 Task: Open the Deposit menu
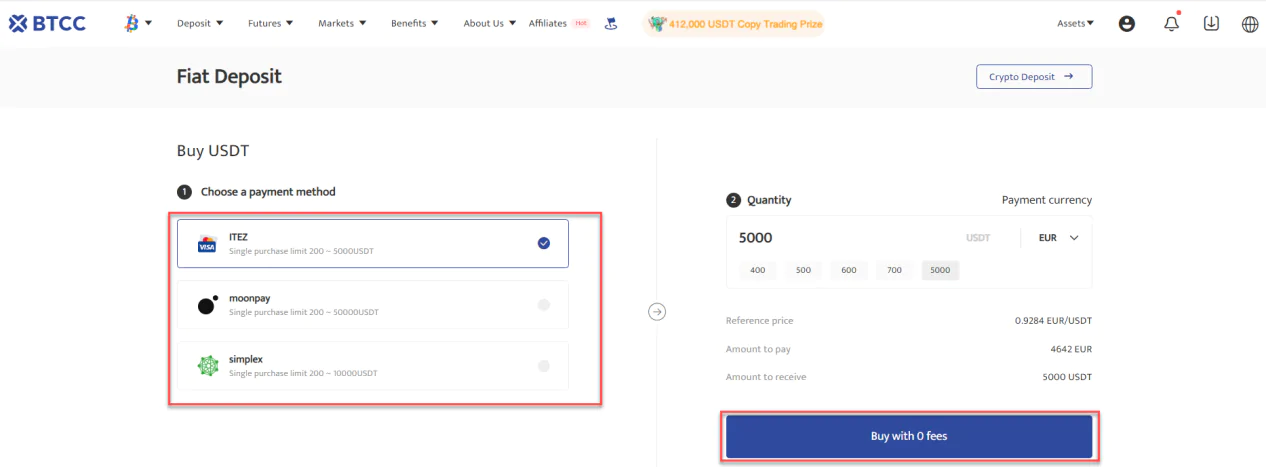pos(200,23)
